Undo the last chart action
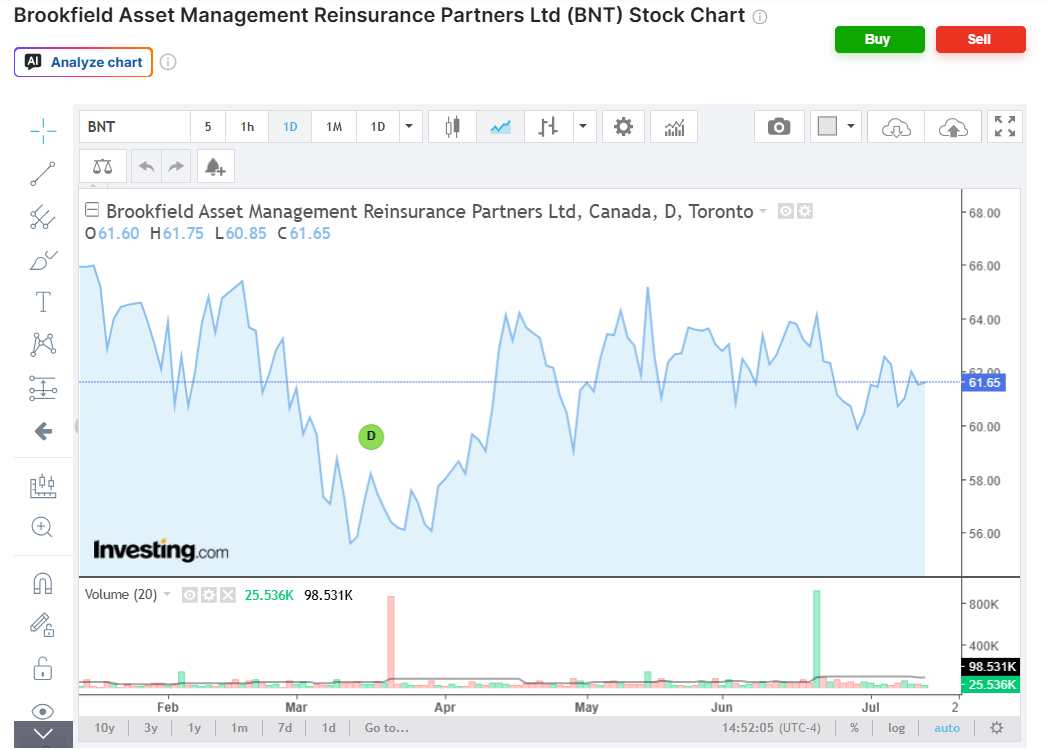The image size is (1047, 750). (x=146, y=166)
